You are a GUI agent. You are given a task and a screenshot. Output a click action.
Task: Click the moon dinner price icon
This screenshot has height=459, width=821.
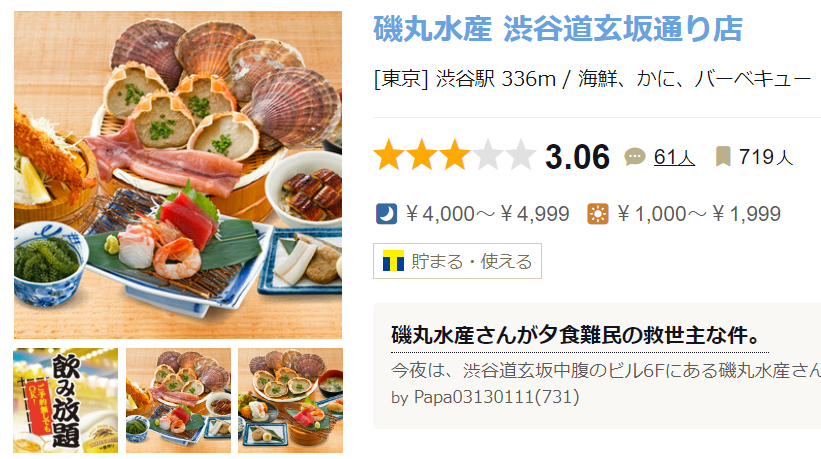point(386,214)
